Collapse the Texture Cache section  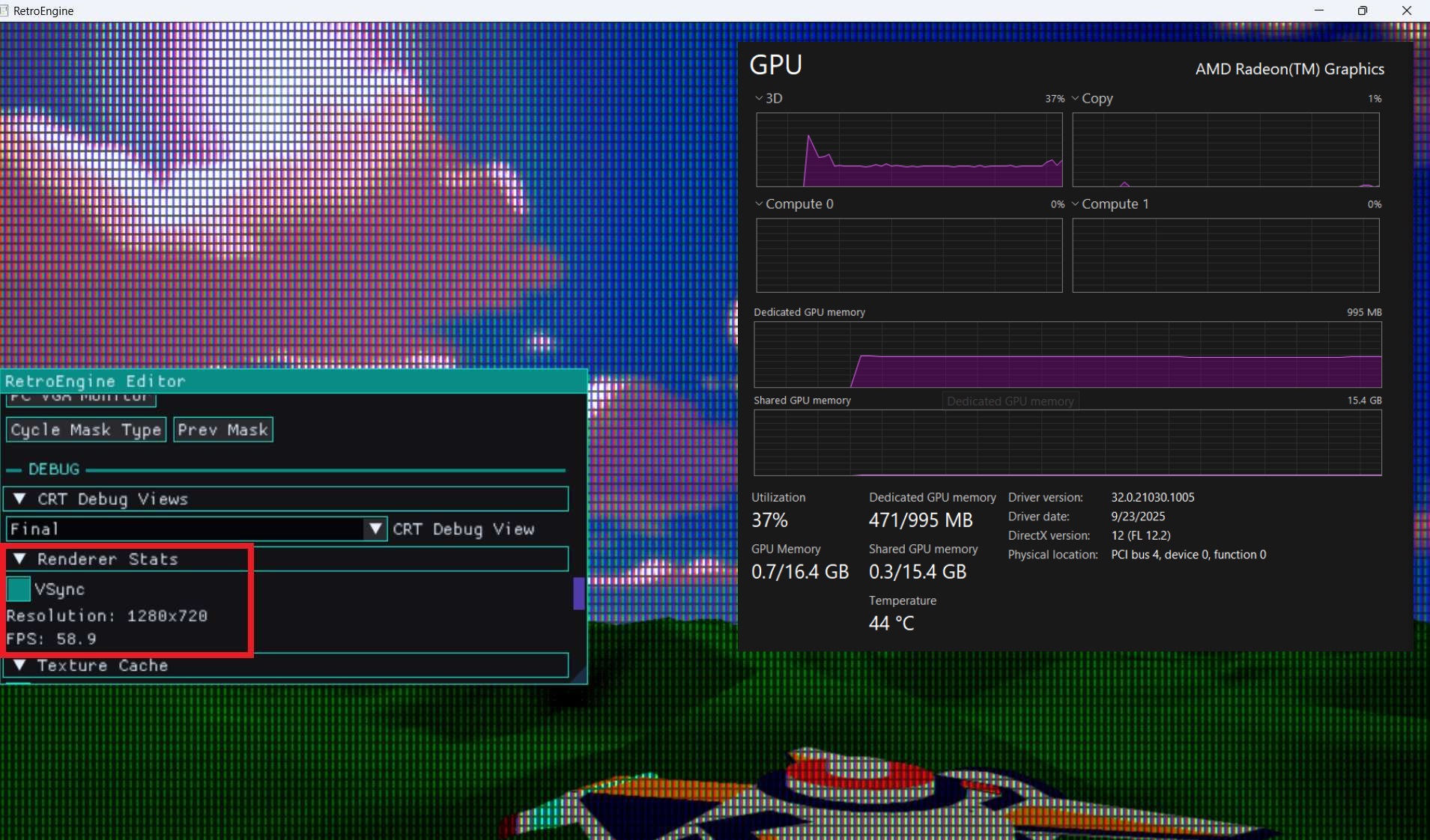20,666
